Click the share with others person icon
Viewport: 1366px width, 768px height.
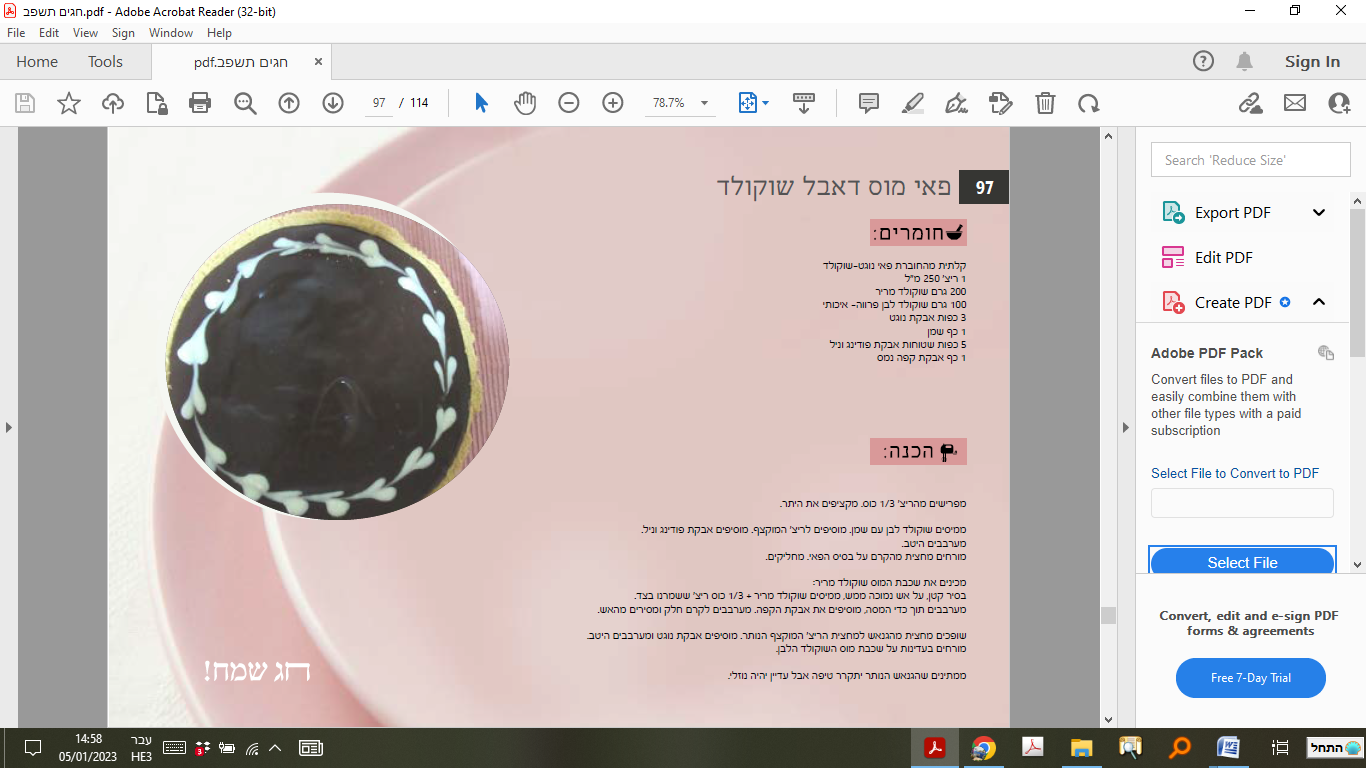[x=1339, y=103]
